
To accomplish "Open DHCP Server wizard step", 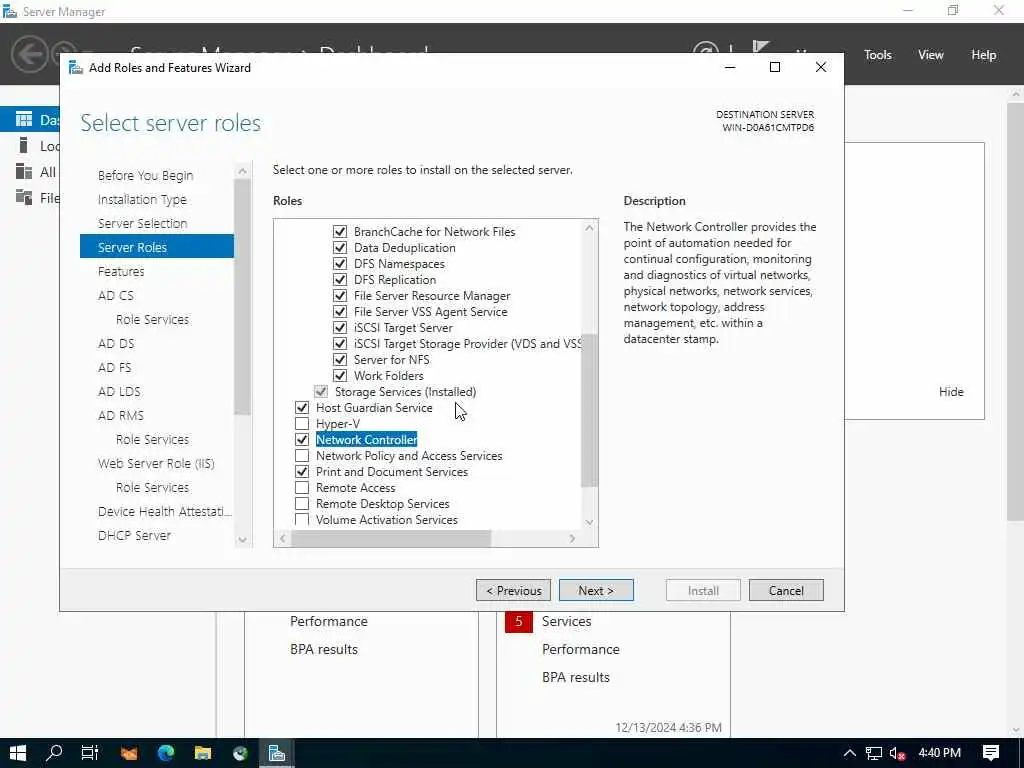I will (134, 535).
